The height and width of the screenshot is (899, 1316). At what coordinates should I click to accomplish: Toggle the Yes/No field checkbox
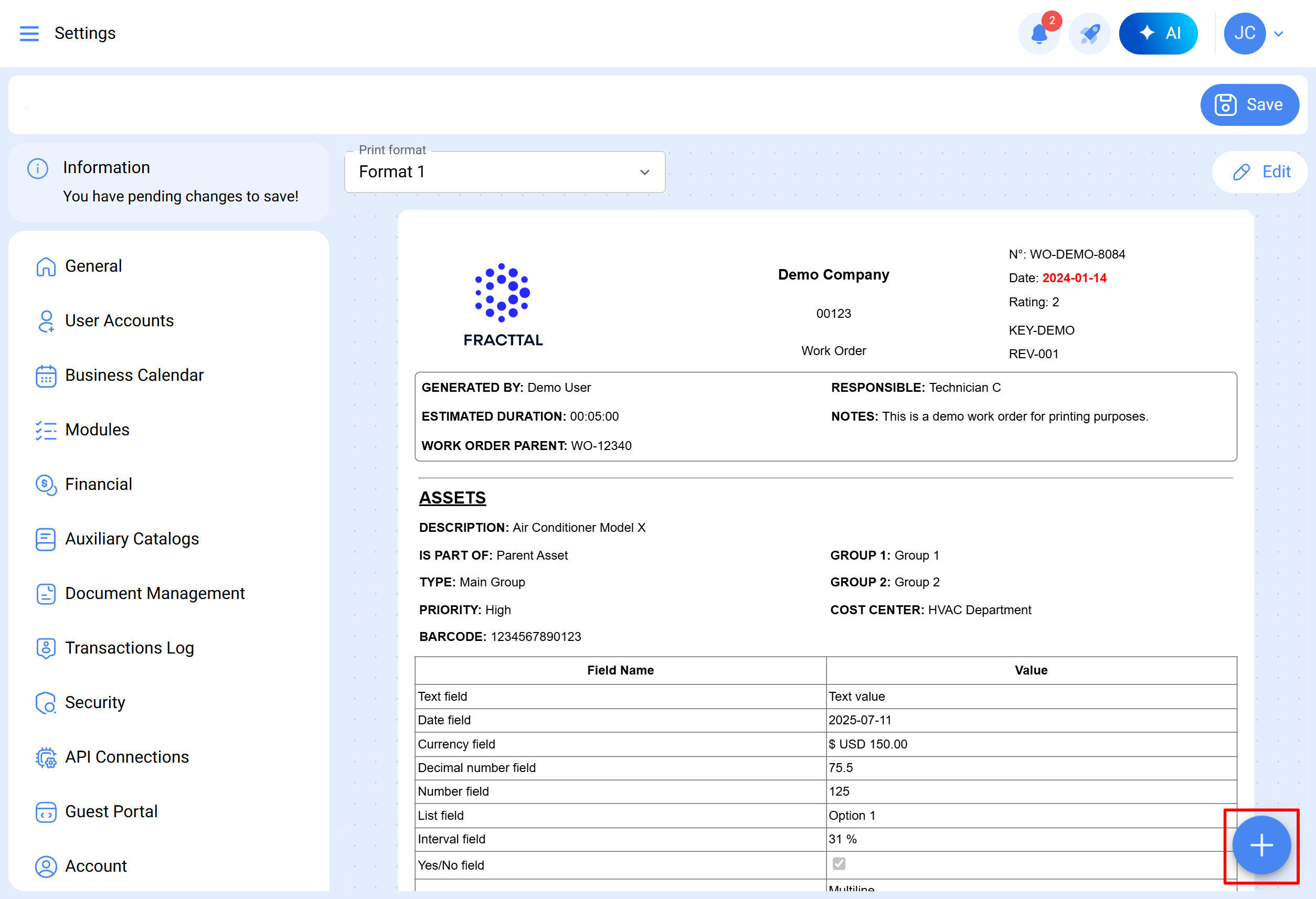coord(839,864)
